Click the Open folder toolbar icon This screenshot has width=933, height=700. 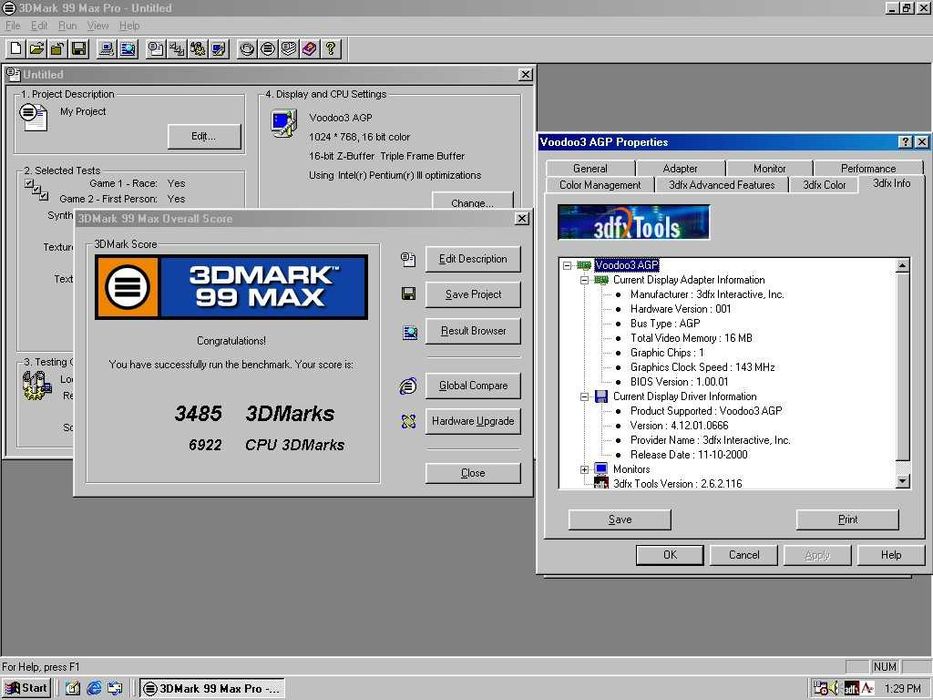coord(37,49)
